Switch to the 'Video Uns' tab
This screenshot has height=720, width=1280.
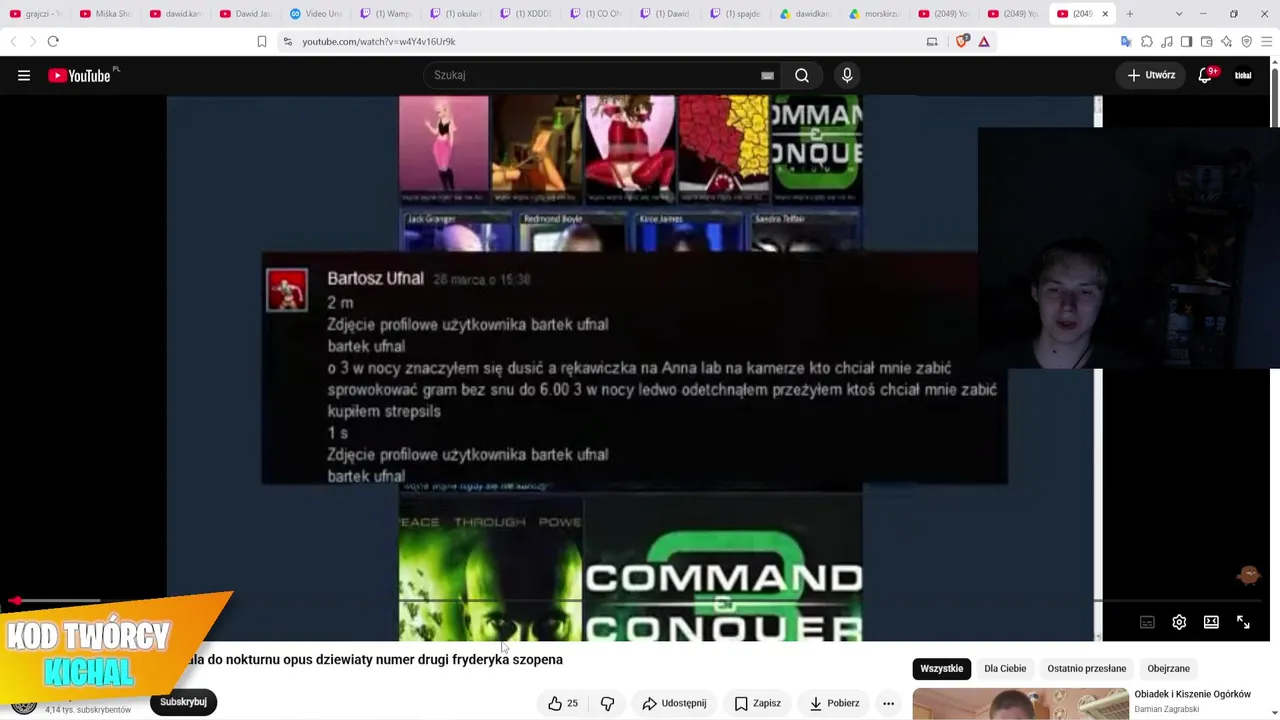coord(316,14)
